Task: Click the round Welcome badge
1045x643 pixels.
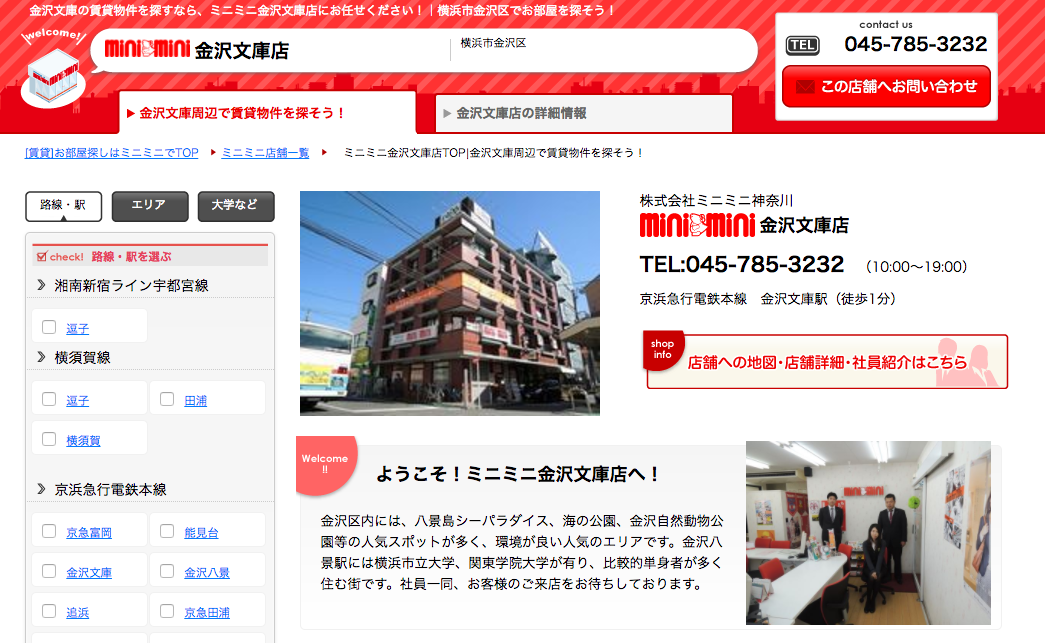Action: (325, 464)
